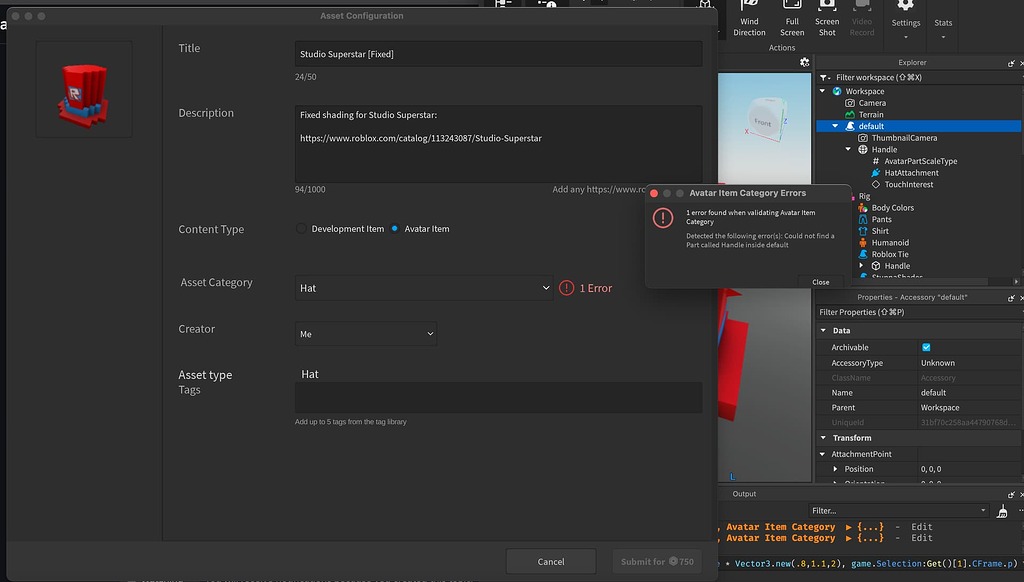Click the Cancel button
The image size is (1024, 582).
coord(550,561)
